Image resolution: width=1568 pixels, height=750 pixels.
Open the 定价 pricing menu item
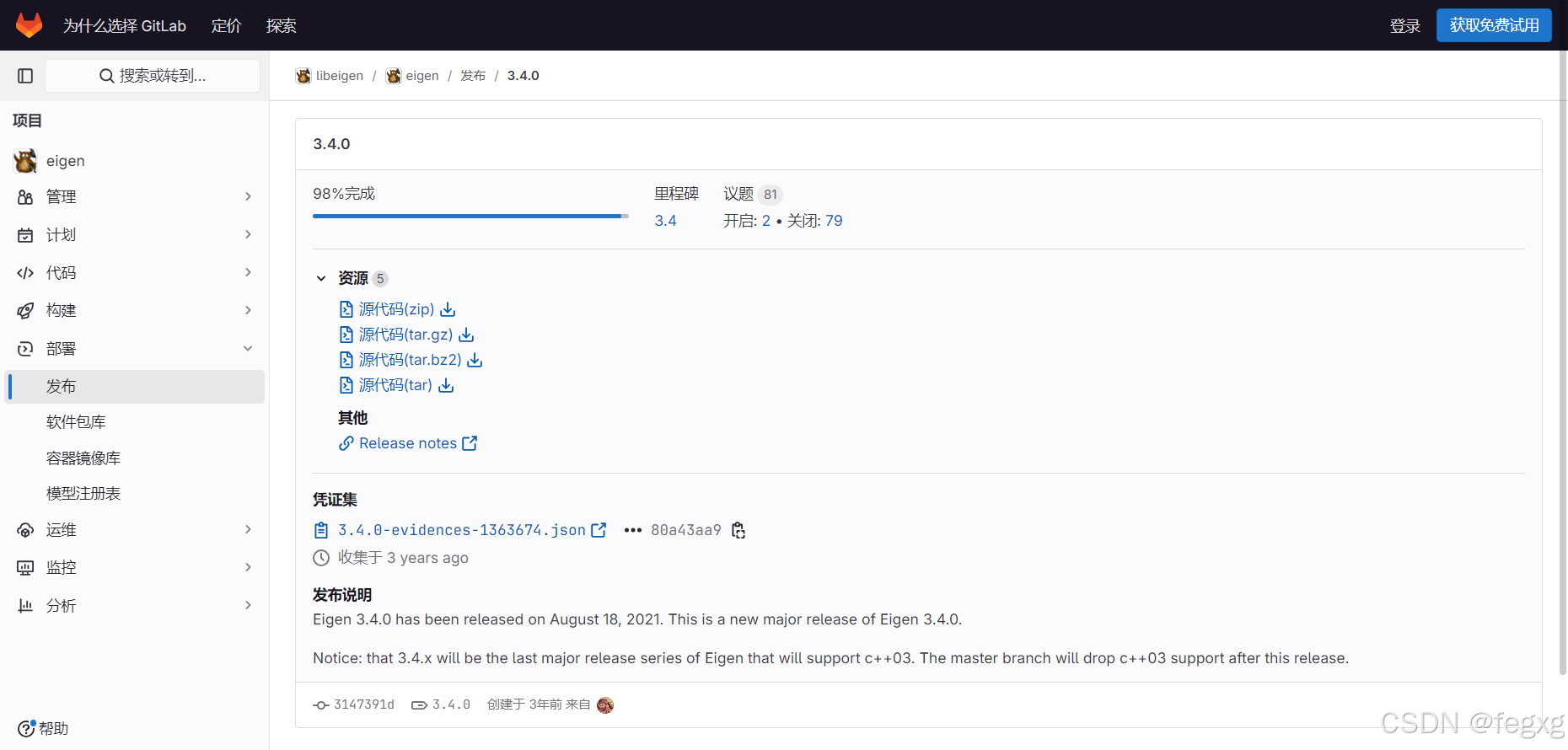pyautogui.click(x=226, y=26)
